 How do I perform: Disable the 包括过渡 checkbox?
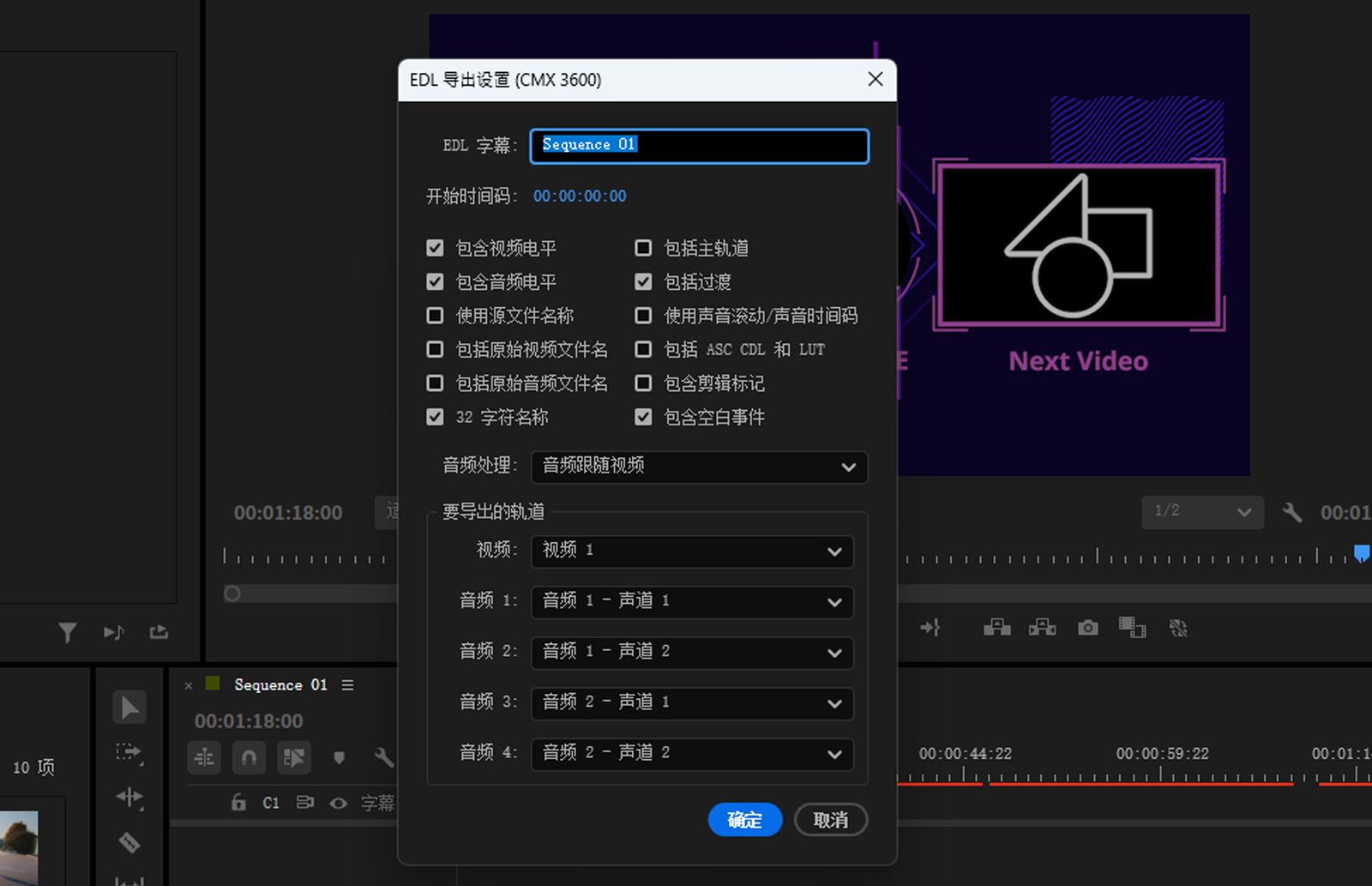coord(643,281)
